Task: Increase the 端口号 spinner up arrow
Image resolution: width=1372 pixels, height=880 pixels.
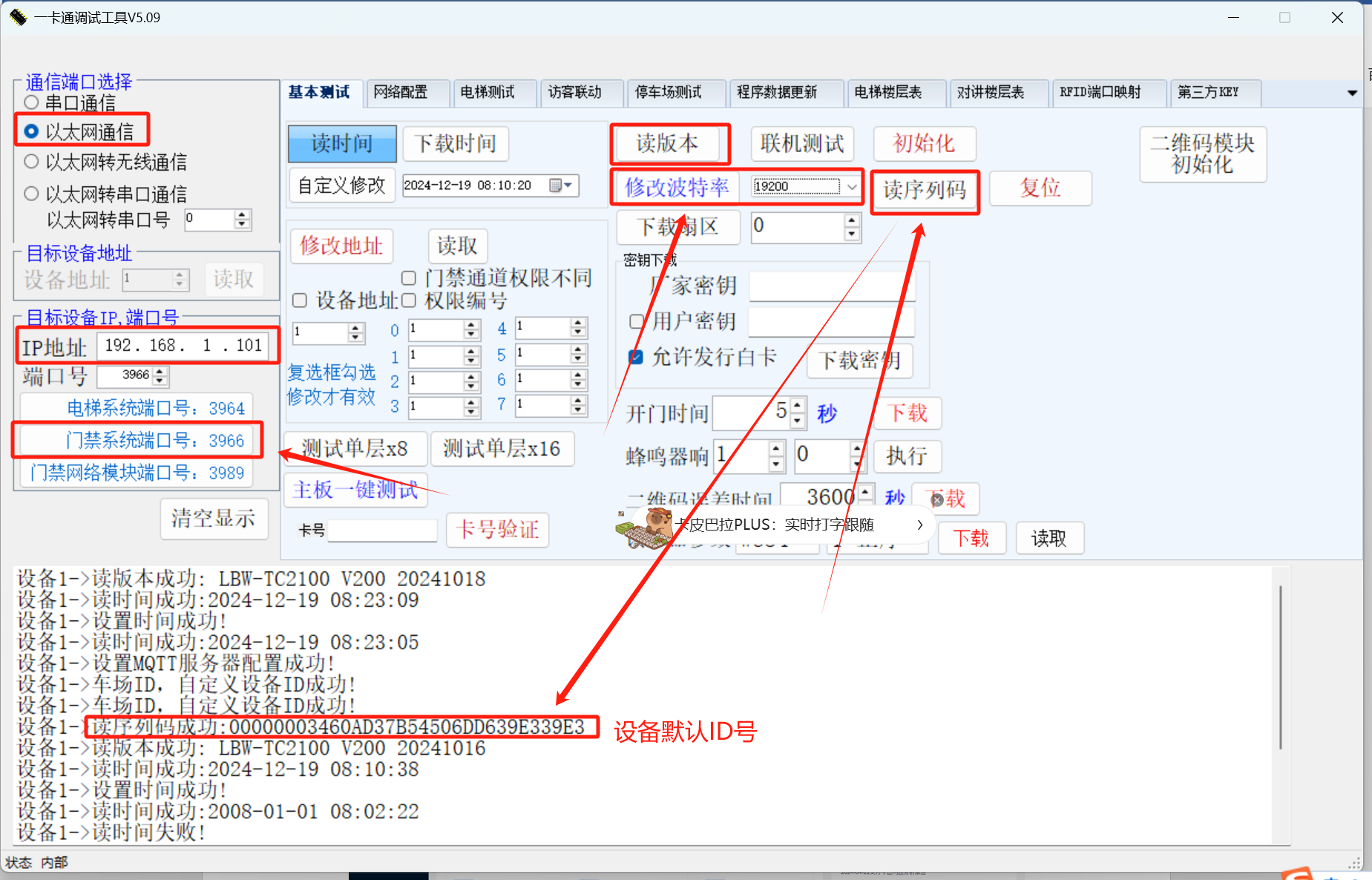Action: (x=160, y=371)
